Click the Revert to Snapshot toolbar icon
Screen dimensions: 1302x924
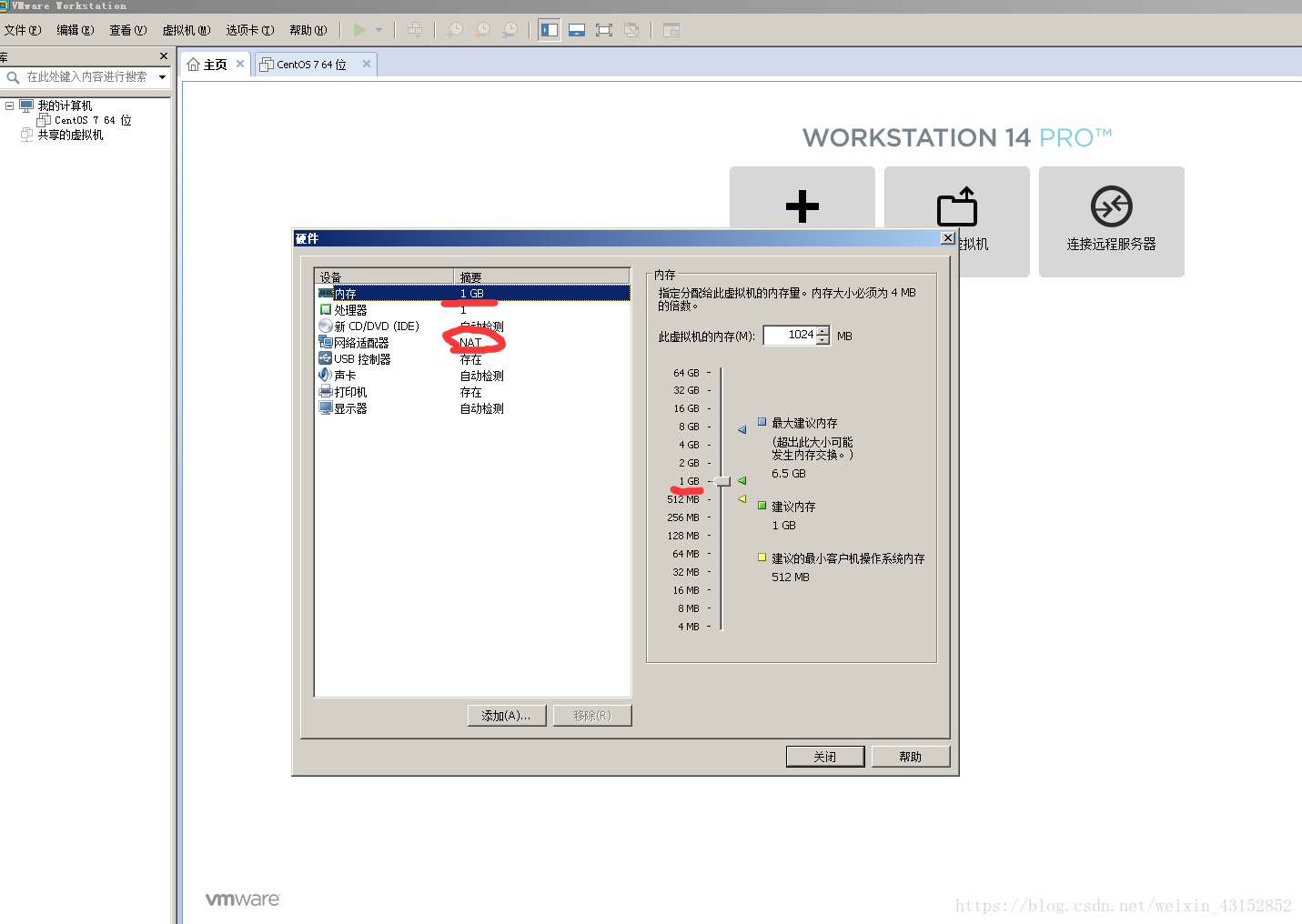tap(483, 30)
